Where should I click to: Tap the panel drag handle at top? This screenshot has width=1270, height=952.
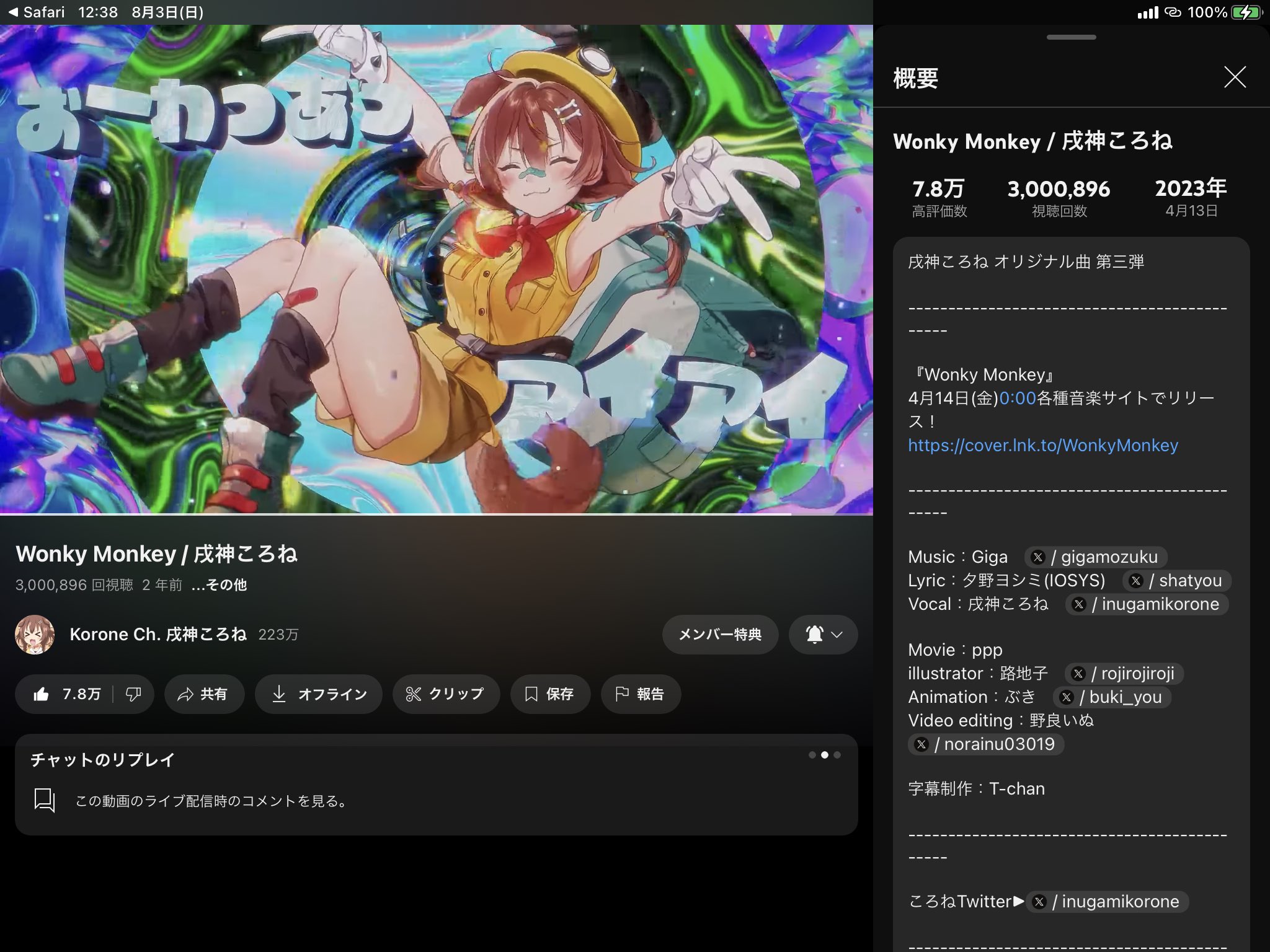[x=1071, y=37]
